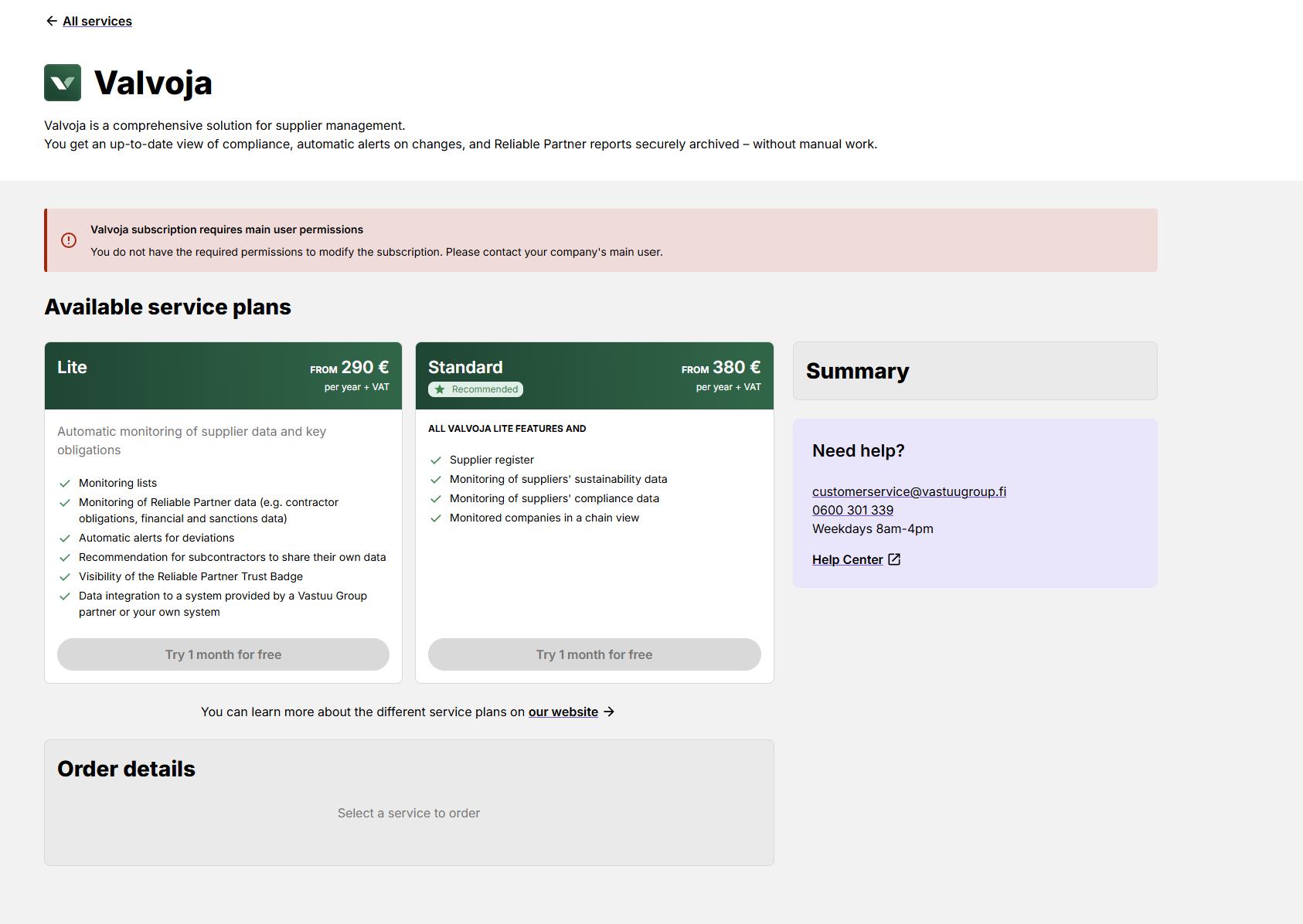Click the Weekdays 8am-4pm text
Screen dimensions: 1303x924
pos(873,528)
